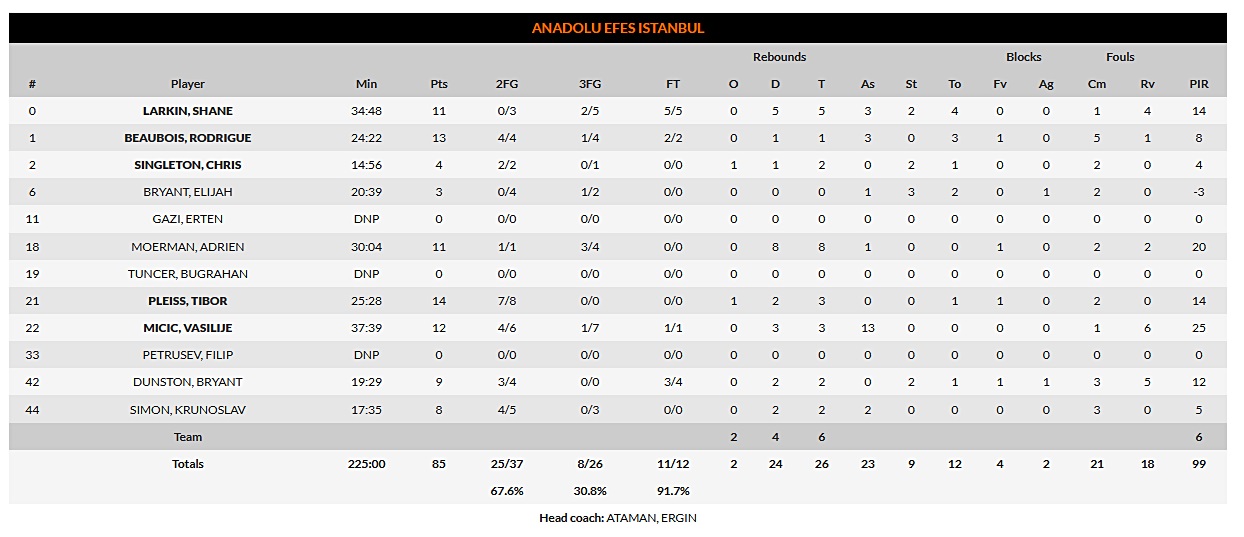The width and height of the screenshot is (1244, 537).
Task: Open MICIC, VASILIJE player profile
Action: (188, 328)
